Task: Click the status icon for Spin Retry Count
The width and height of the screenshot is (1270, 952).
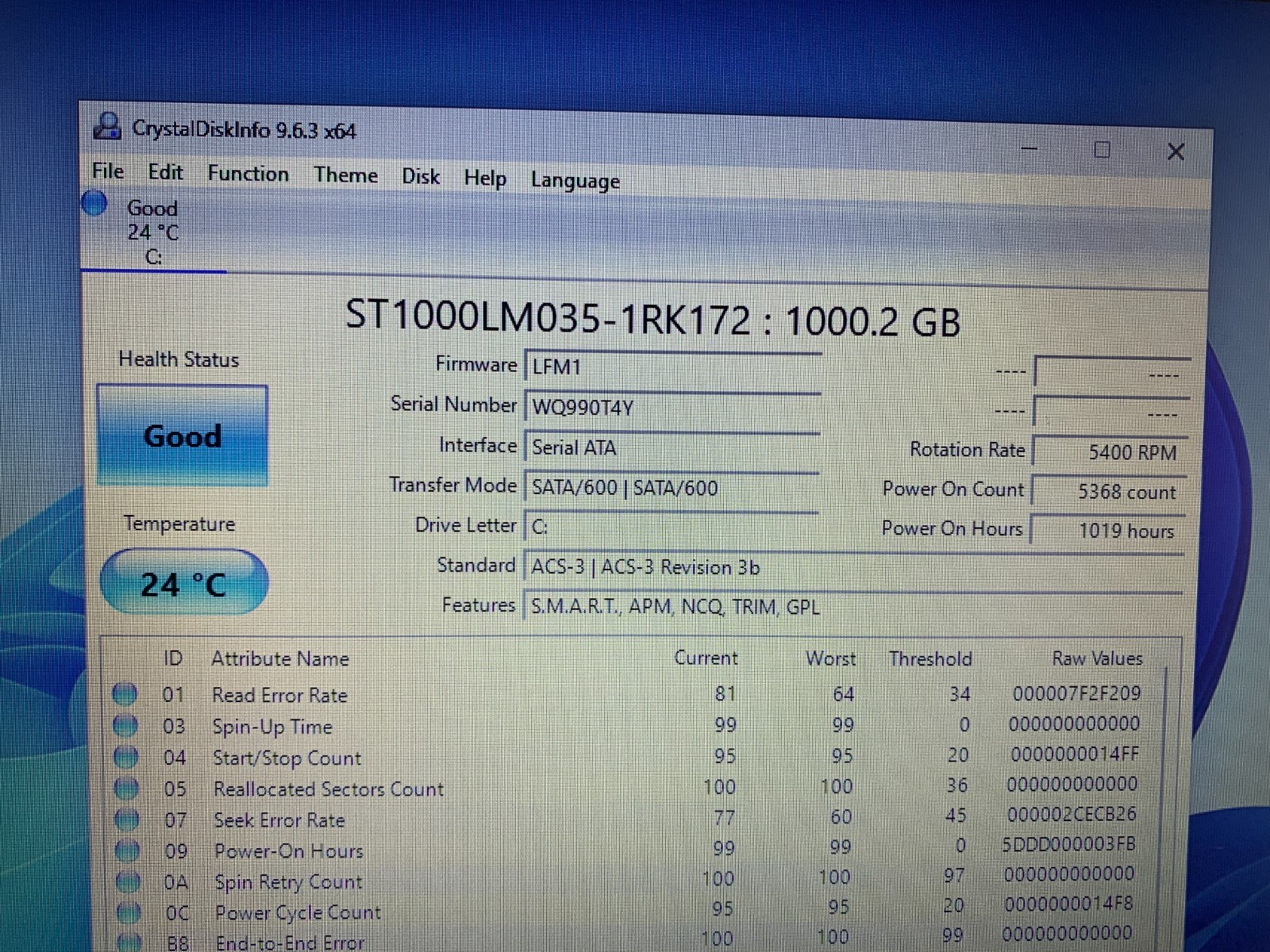Action: click(129, 881)
